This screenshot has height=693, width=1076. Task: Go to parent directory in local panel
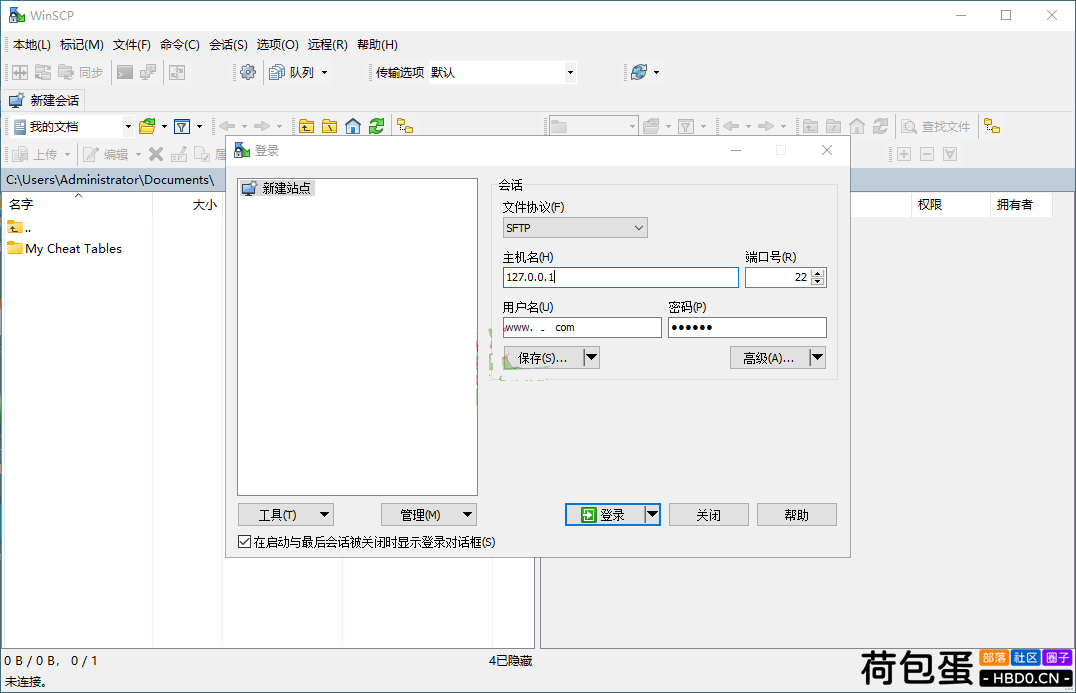click(306, 126)
